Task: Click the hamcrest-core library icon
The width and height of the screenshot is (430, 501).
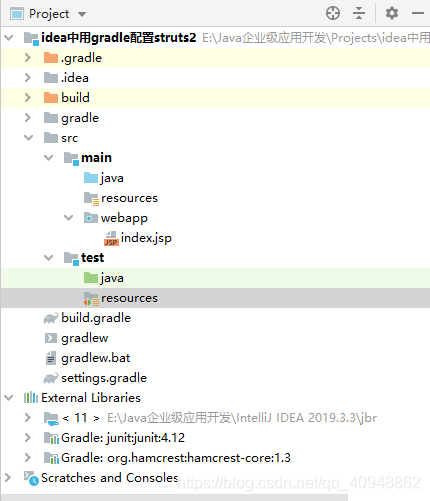Action: [52, 458]
